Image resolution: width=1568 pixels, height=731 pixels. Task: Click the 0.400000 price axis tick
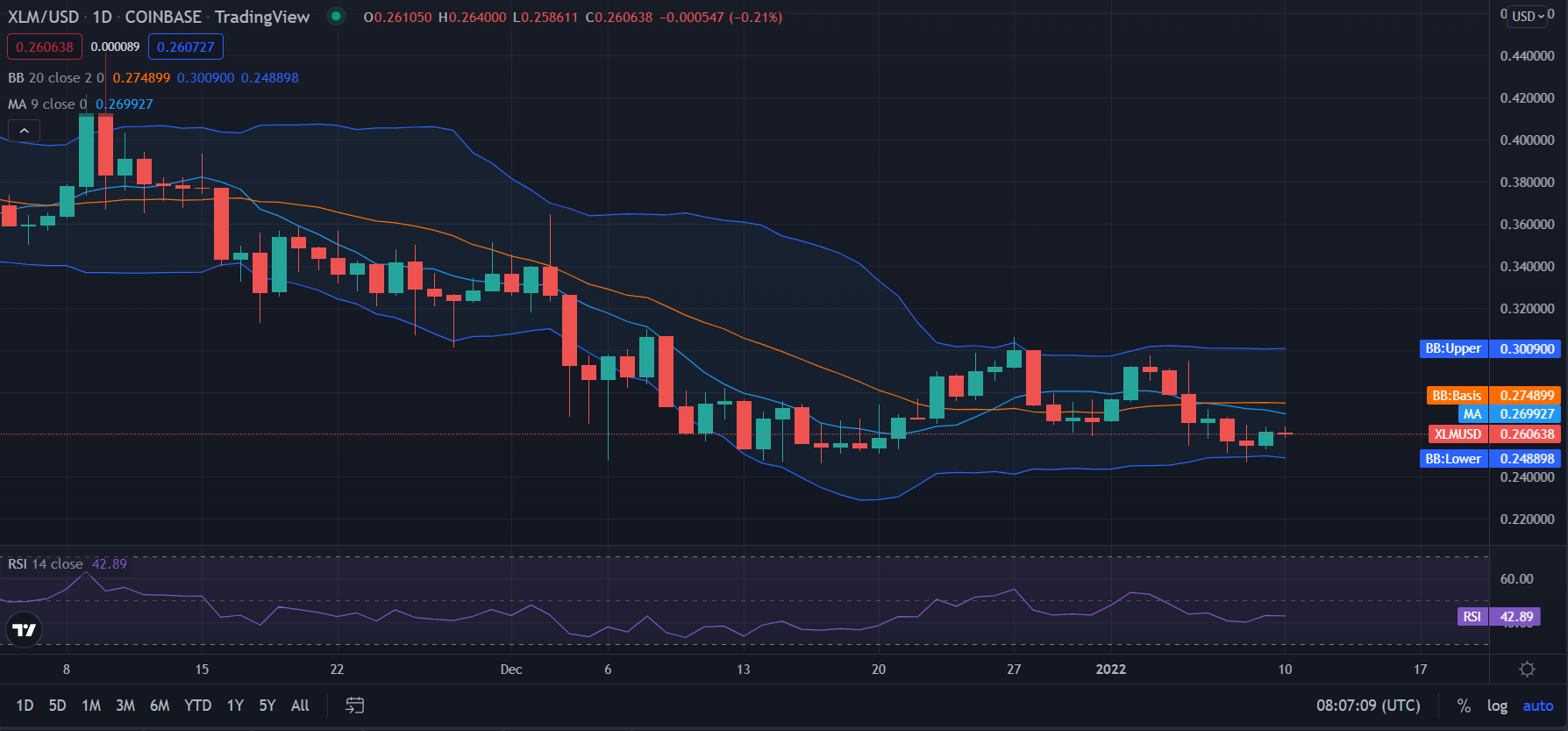click(x=1528, y=140)
